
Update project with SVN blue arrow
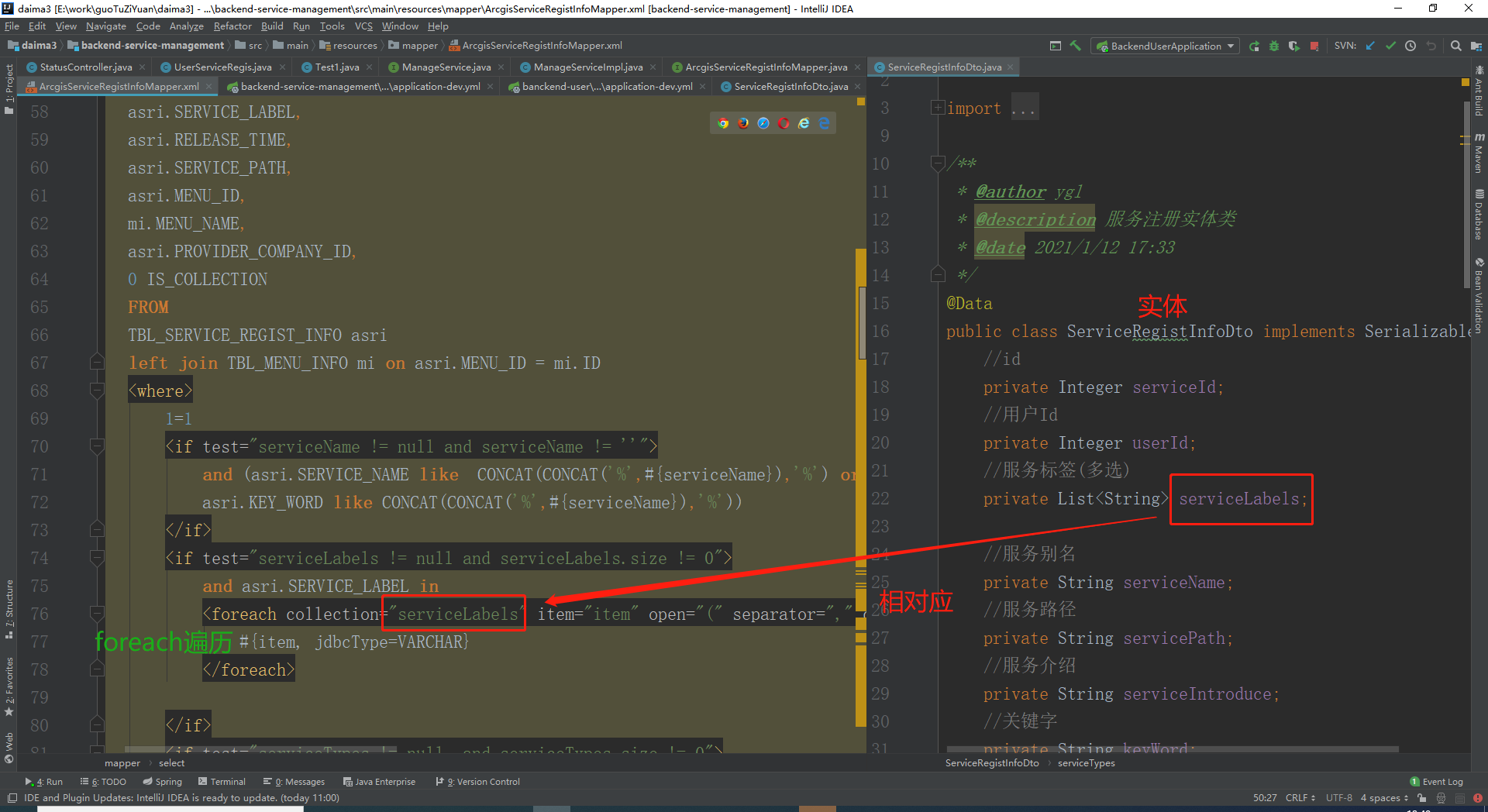click(1370, 46)
